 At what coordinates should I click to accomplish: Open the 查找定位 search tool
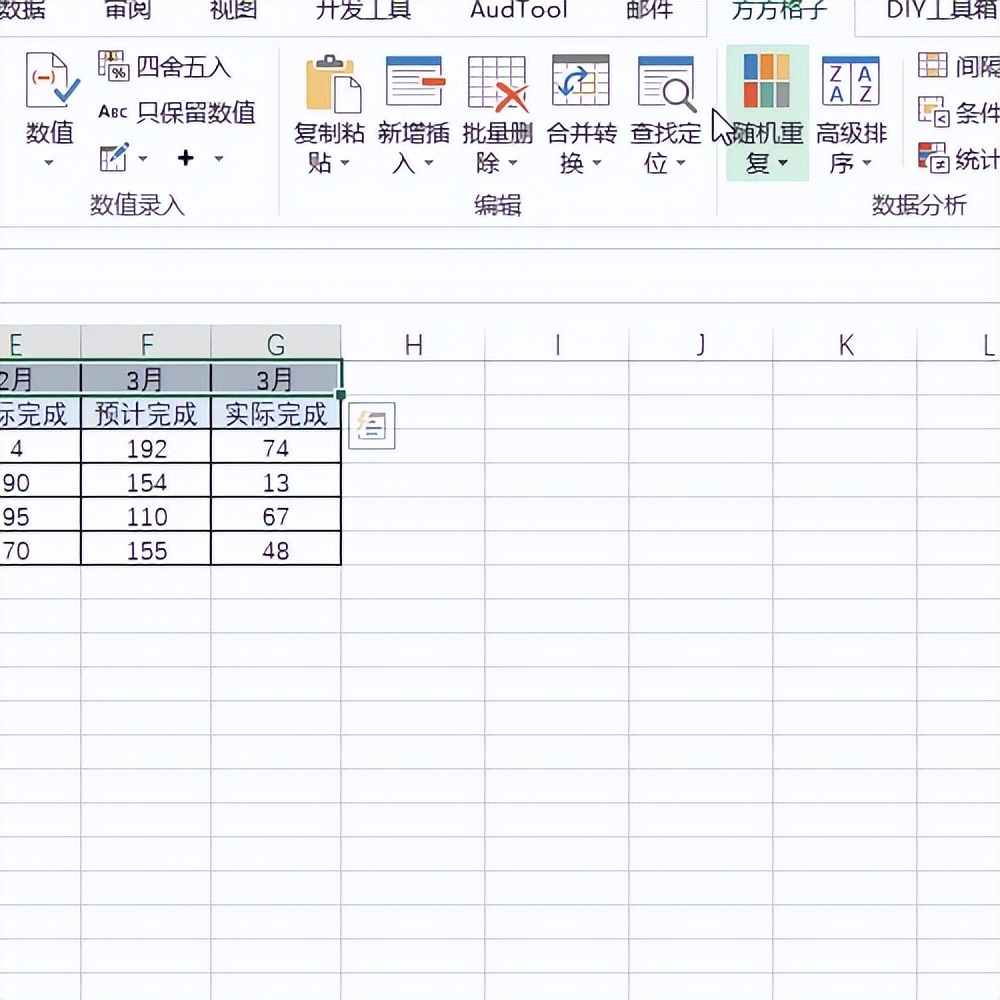[665, 84]
